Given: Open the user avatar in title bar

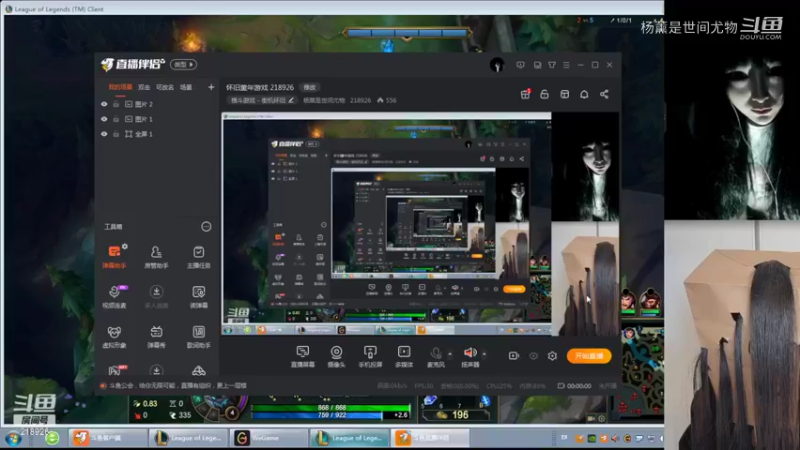Looking at the screenshot, I should (497, 65).
